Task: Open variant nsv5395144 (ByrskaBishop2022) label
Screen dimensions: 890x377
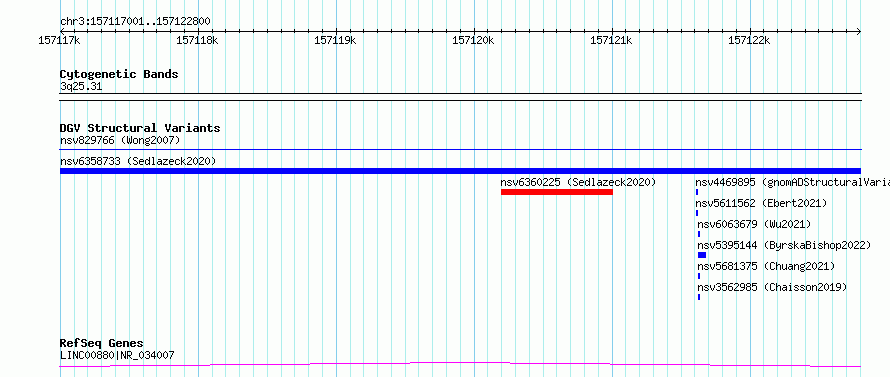Action: point(784,245)
